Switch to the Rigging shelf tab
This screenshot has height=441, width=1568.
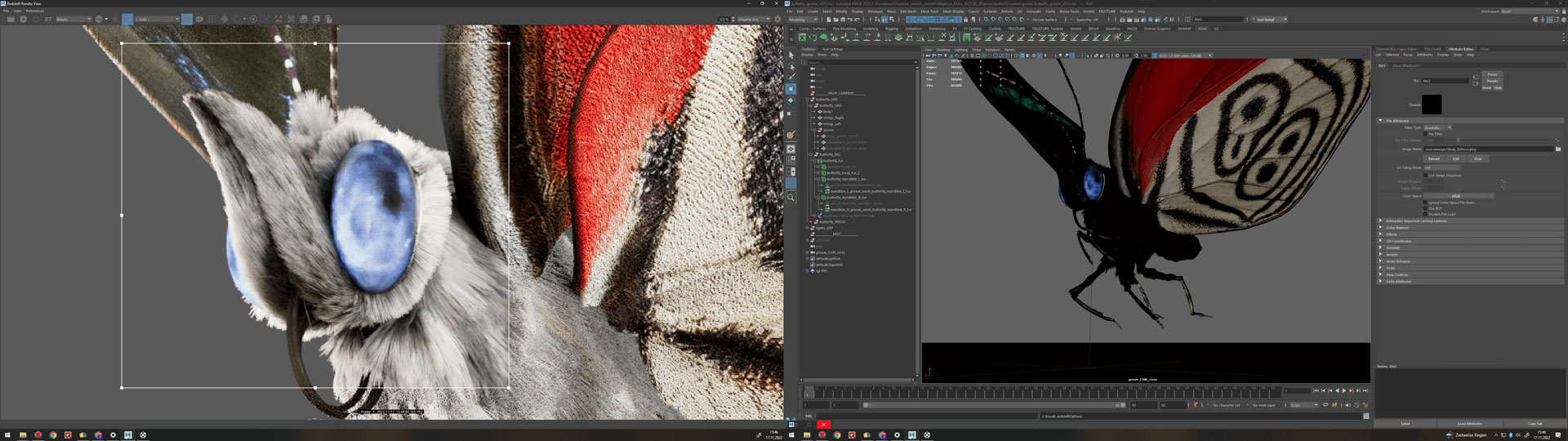coord(892,29)
